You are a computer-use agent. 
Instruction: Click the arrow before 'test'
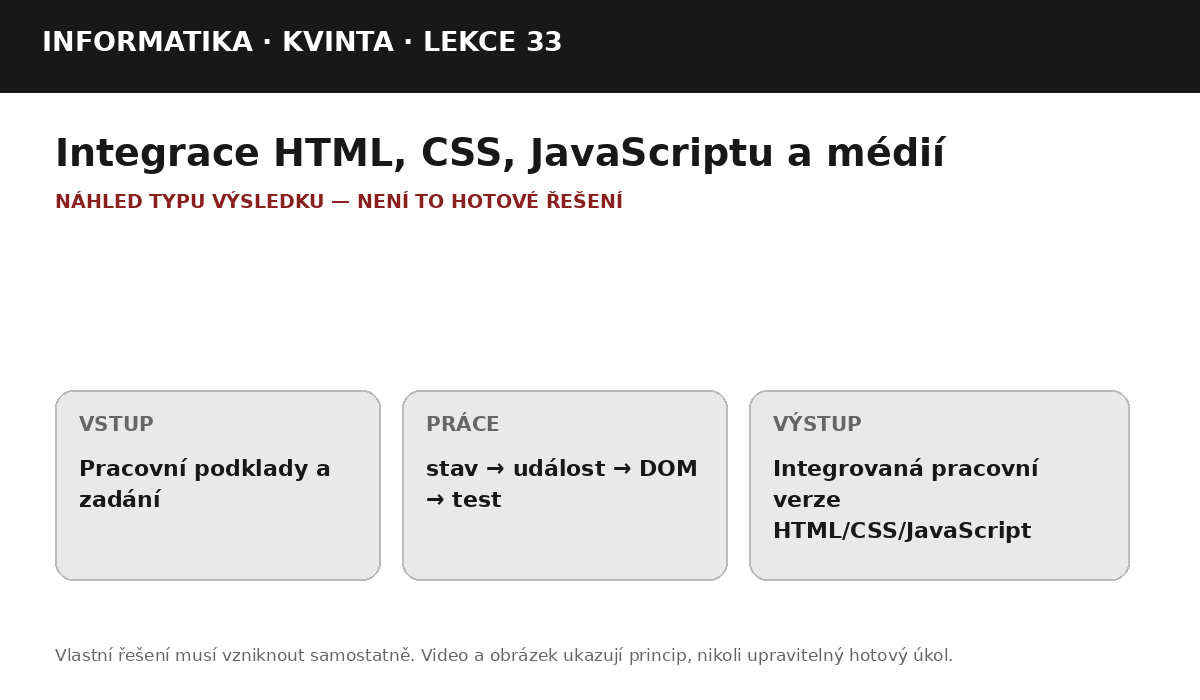435,500
